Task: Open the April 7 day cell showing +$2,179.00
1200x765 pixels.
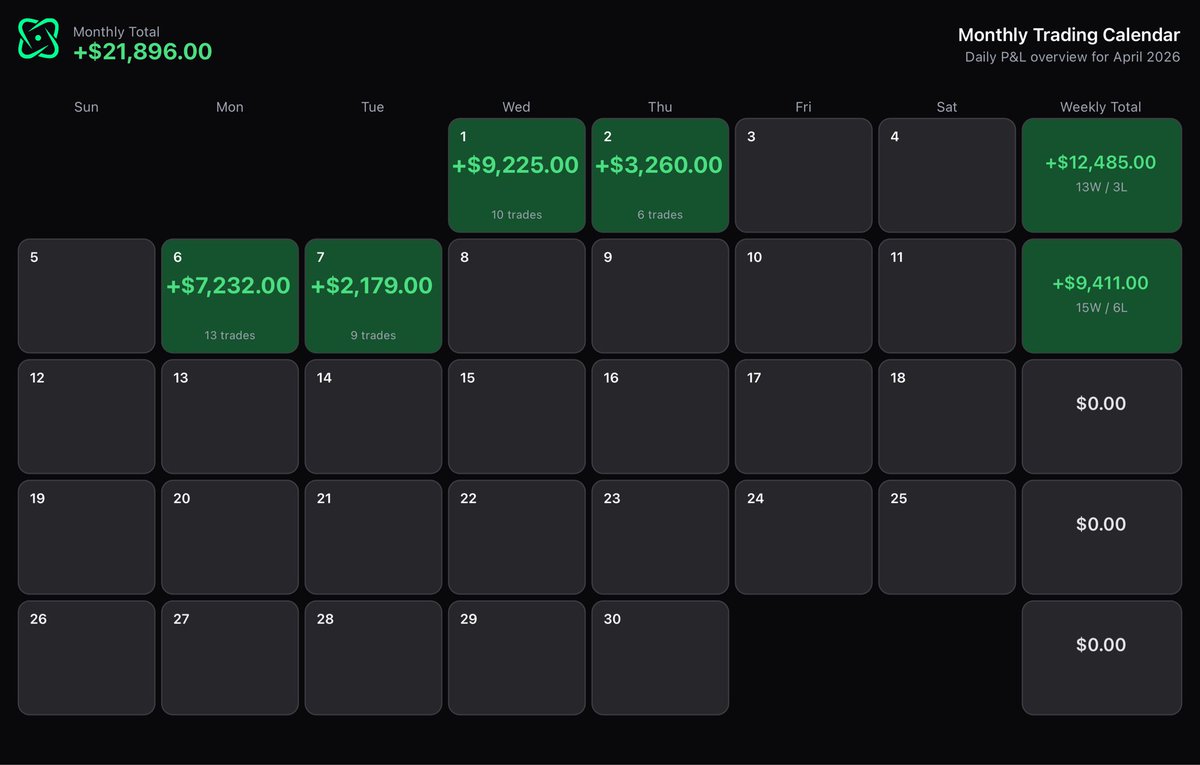Action: pos(373,296)
